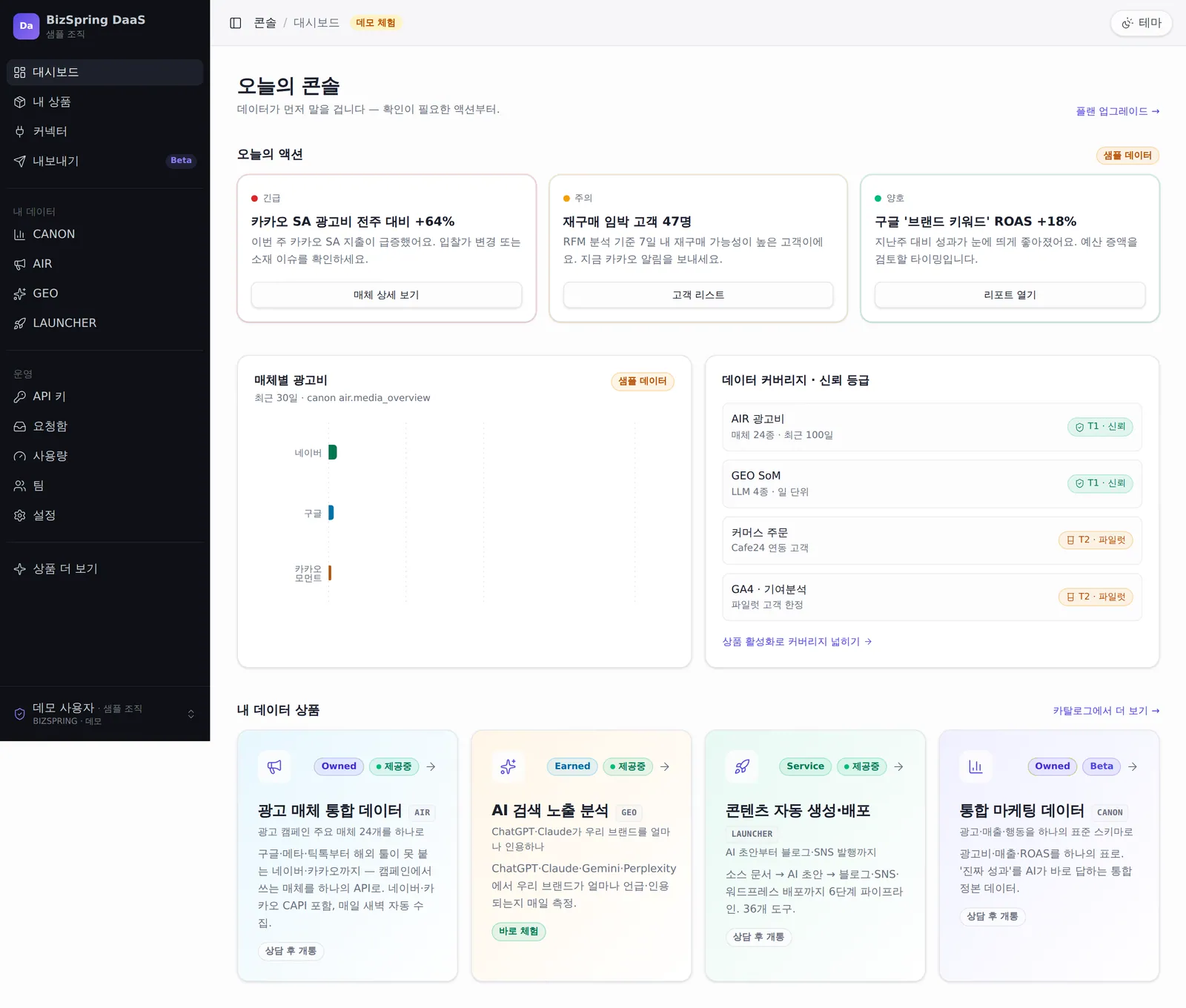Click the 구글 blue chart bar

coord(331,512)
